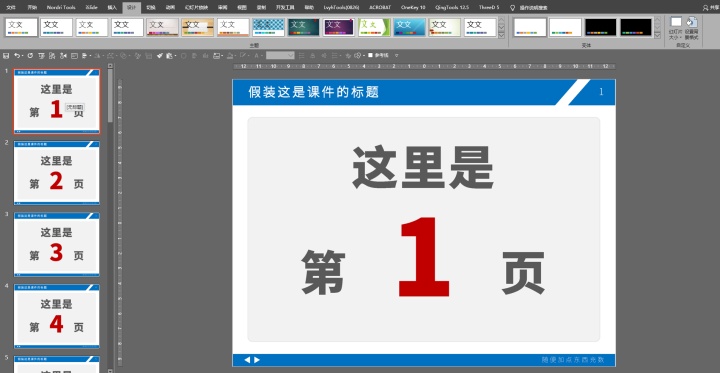Viewport: 720px width, 373px height.
Task: Open the LvyhTools tab
Action: (x=341, y=7)
